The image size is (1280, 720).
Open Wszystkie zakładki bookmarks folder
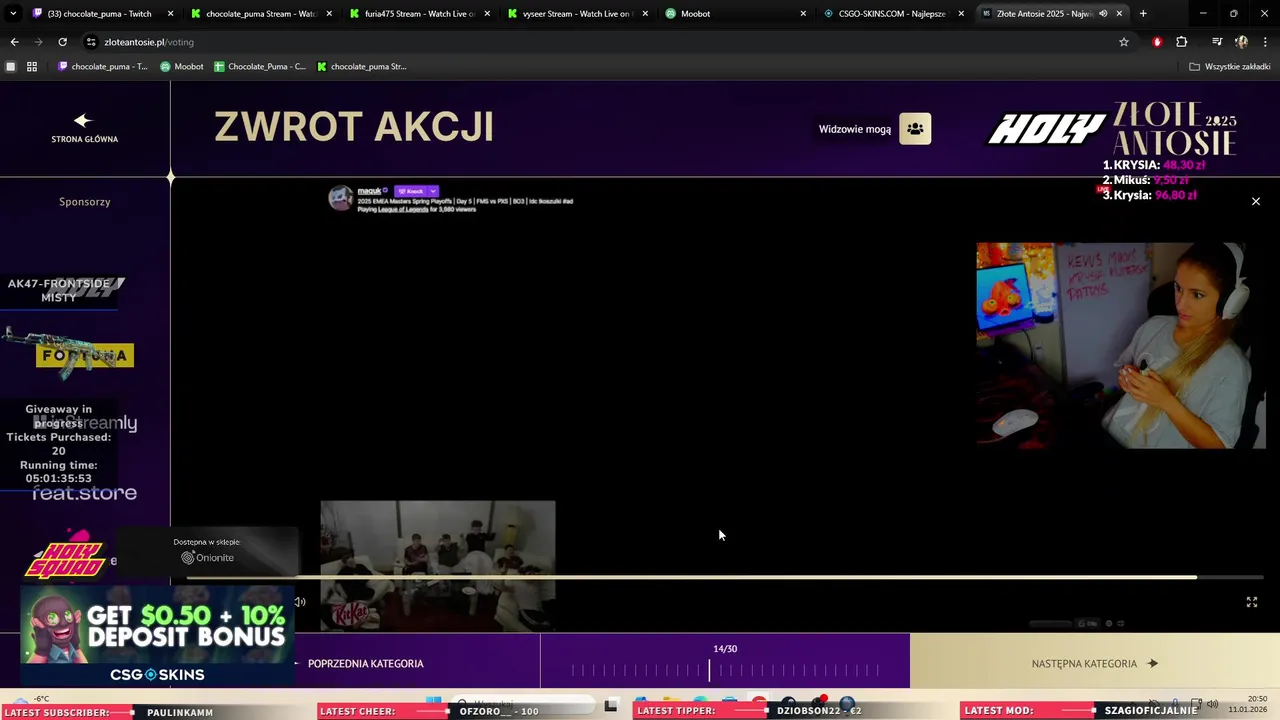[x=1230, y=66]
